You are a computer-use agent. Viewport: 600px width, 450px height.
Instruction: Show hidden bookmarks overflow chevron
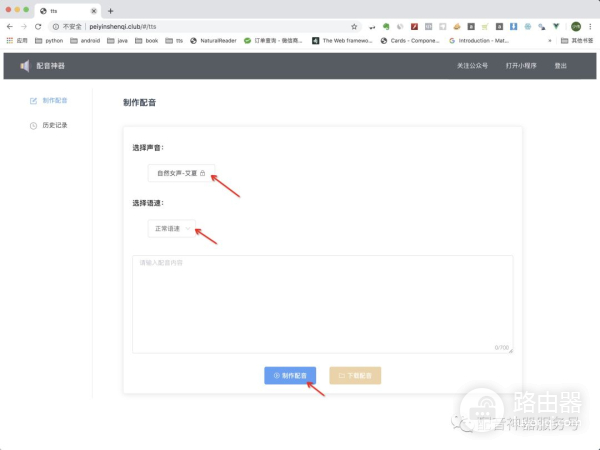click(x=550, y=41)
